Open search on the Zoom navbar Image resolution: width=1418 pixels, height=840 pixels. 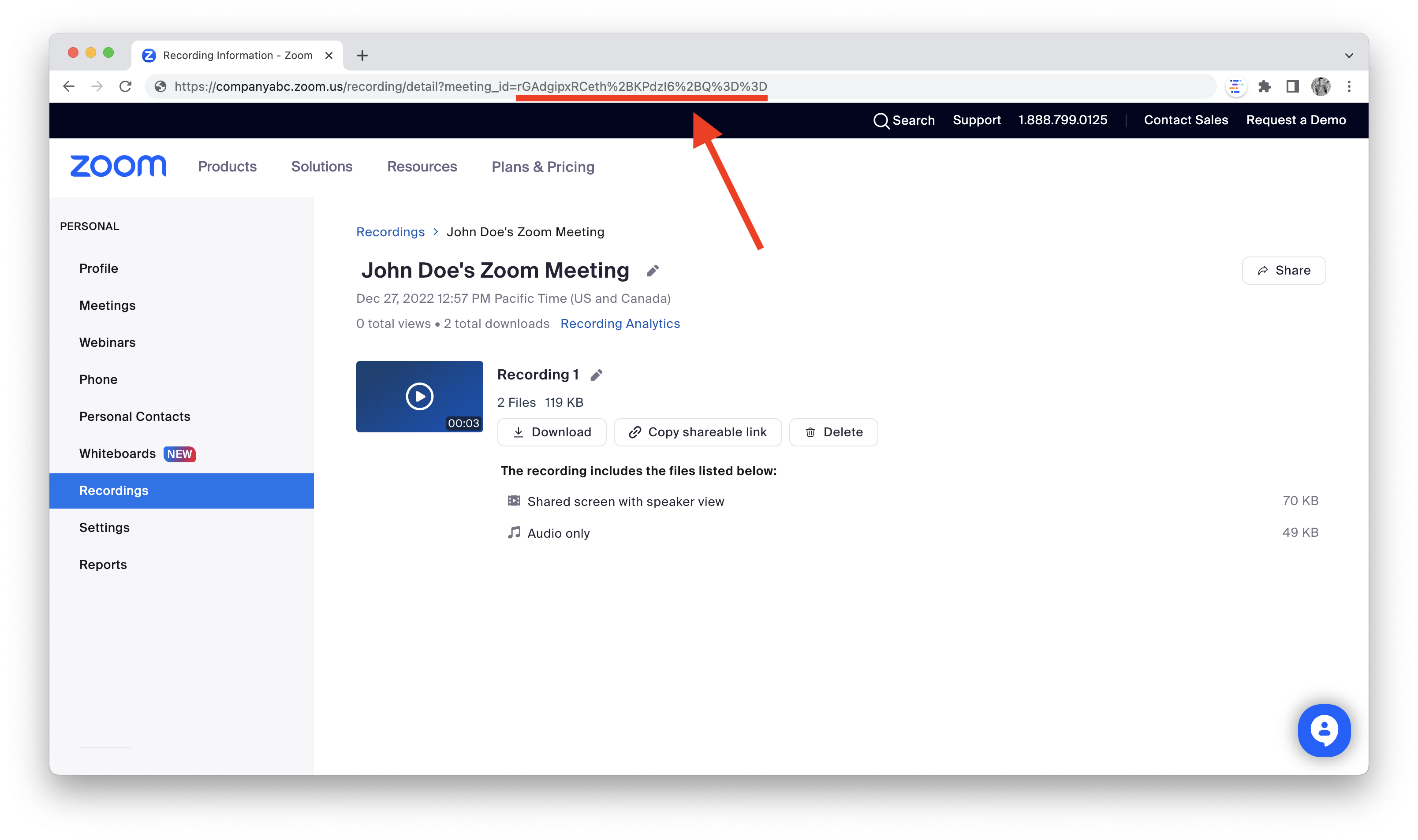click(x=904, y=120)
